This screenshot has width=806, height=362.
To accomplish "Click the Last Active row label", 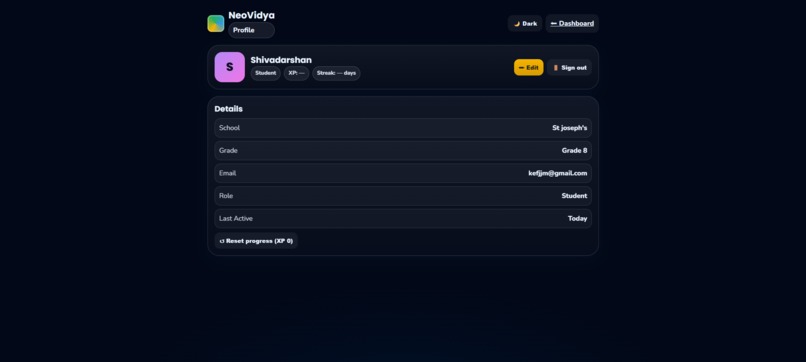I will pos(235,219).
